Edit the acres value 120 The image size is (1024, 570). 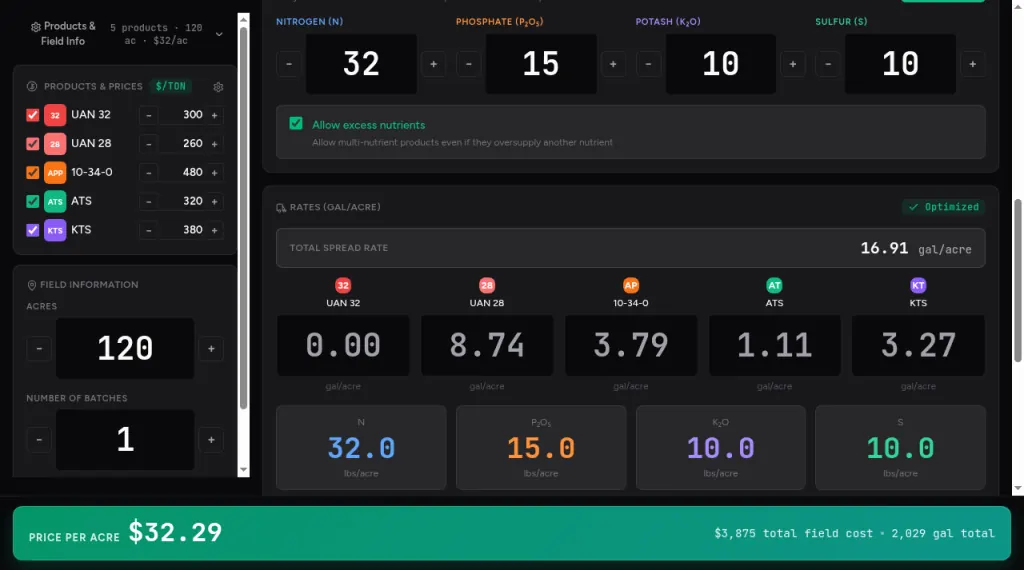tap(125, 348)
